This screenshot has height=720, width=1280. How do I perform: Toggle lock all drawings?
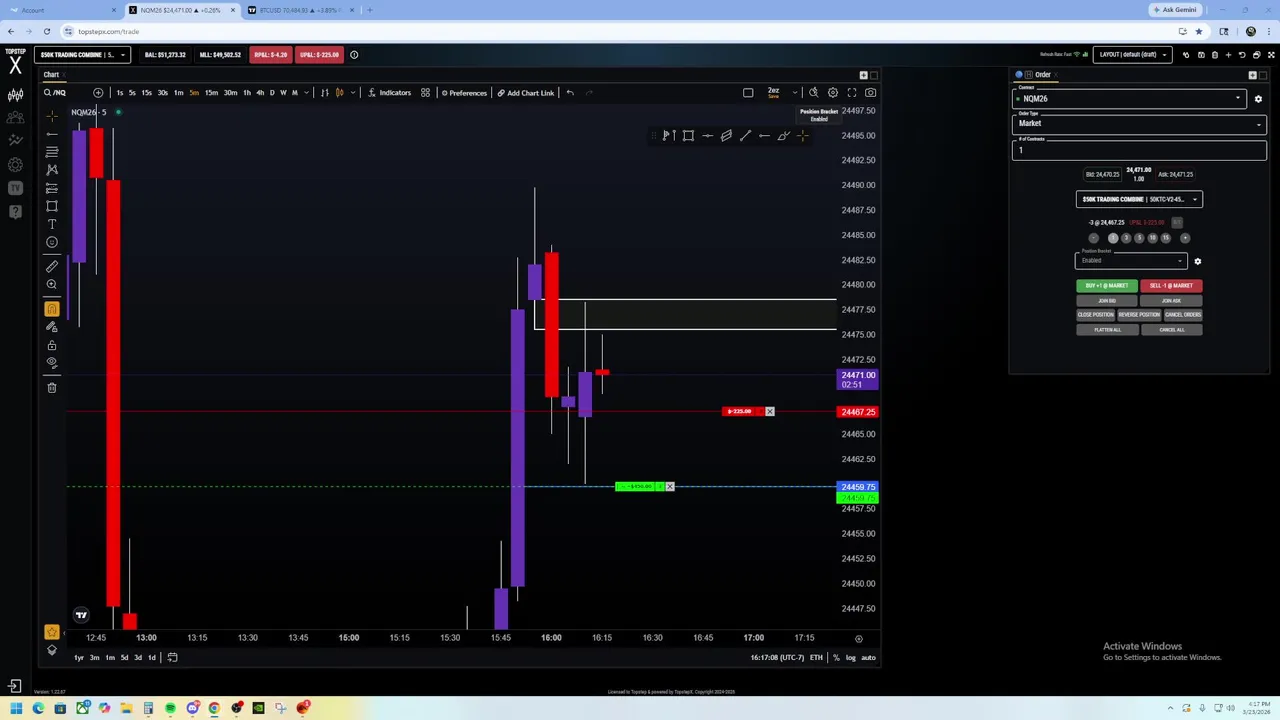[x=52, y=345]
